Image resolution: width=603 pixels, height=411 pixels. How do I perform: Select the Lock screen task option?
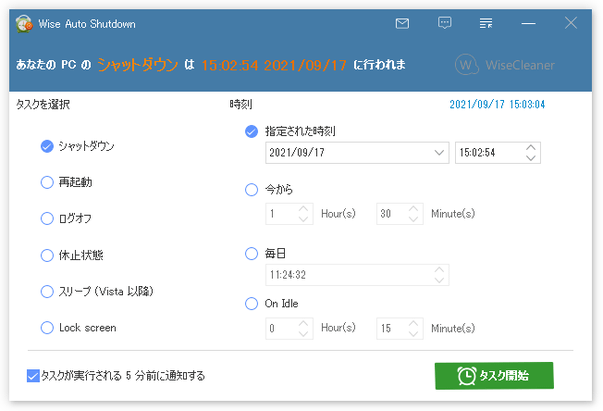pyautogui.click(x=47, y=328)
